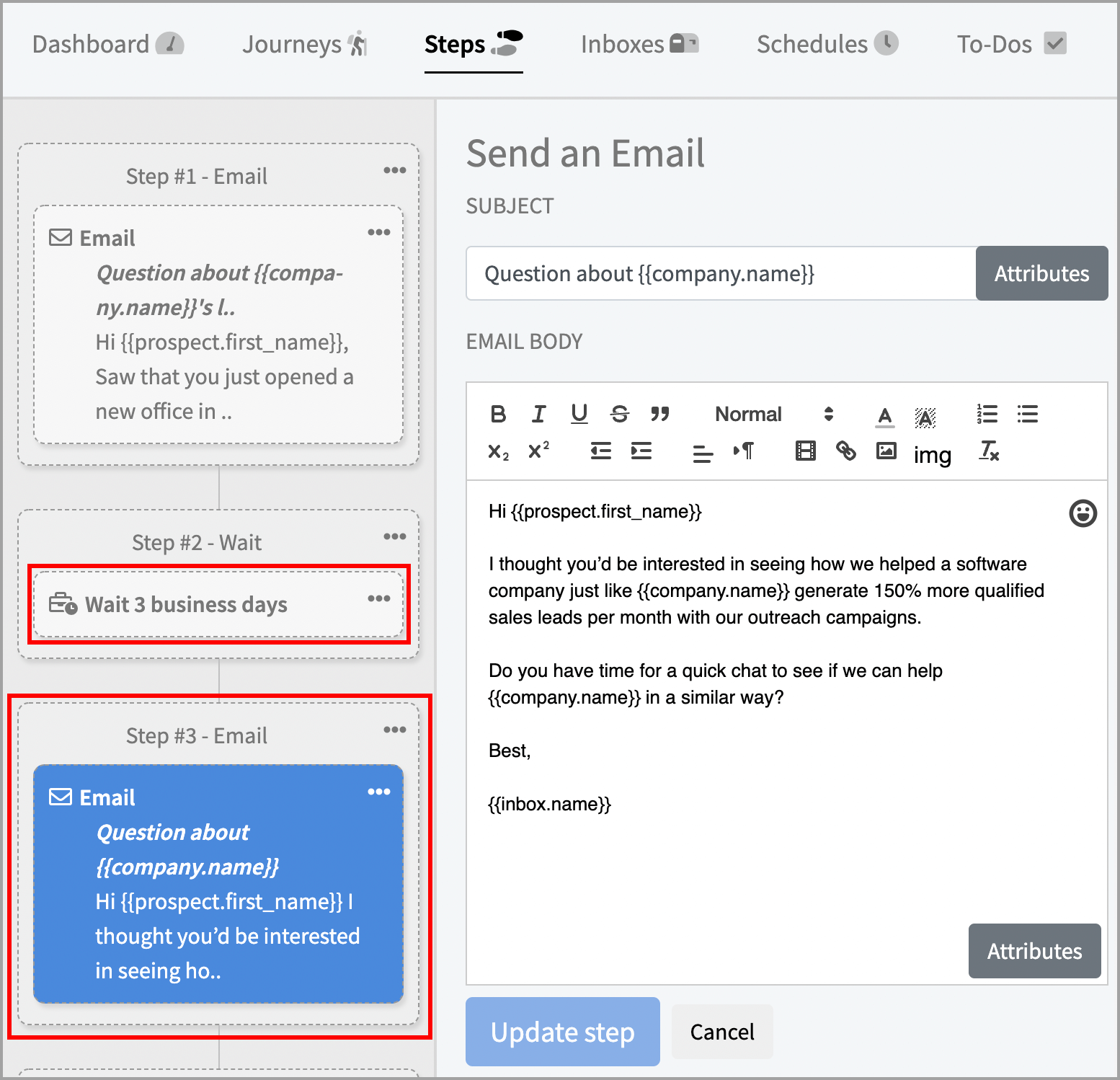Image resolution: width=1120 pixels, height=1080 pixels.
Task: Toggle underline formatting
Action: (x=579, y=414)
